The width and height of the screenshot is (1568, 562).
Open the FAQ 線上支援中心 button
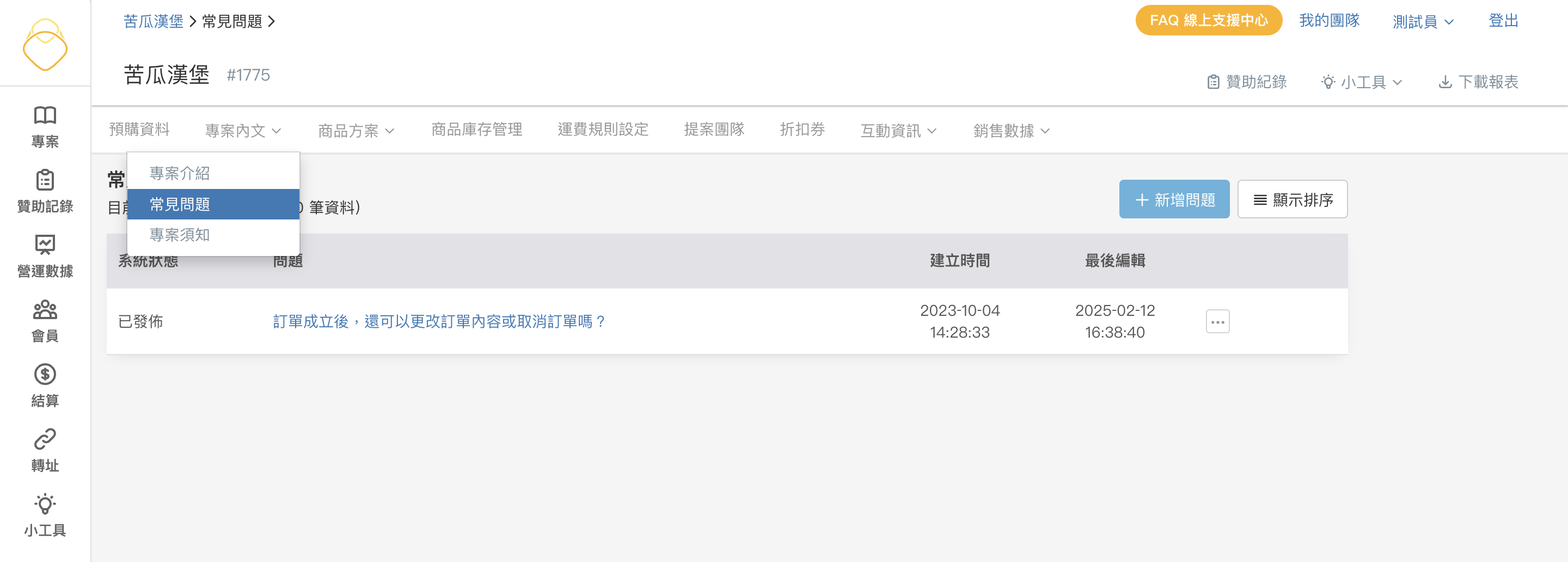tap(1208, 21)
